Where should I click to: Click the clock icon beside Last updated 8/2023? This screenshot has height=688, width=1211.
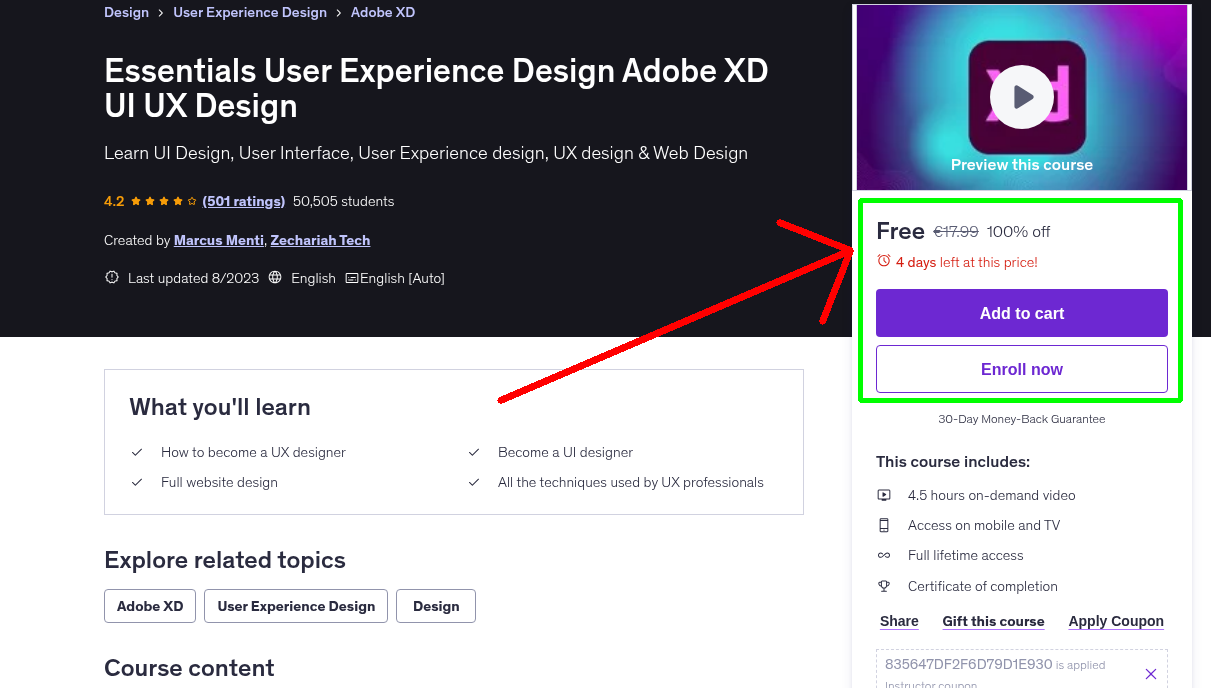[111, 277]
